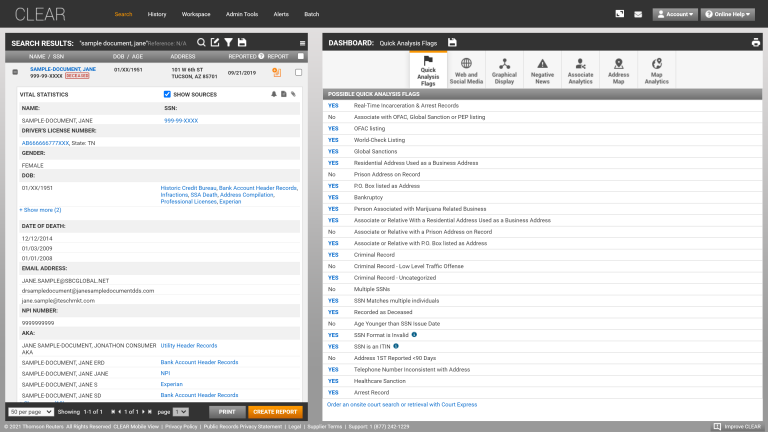Save the dashboard Quick Analysis Flags with disk icon
Screen dimensions: 768x432
pyautogui.click(x=452, y=42)
